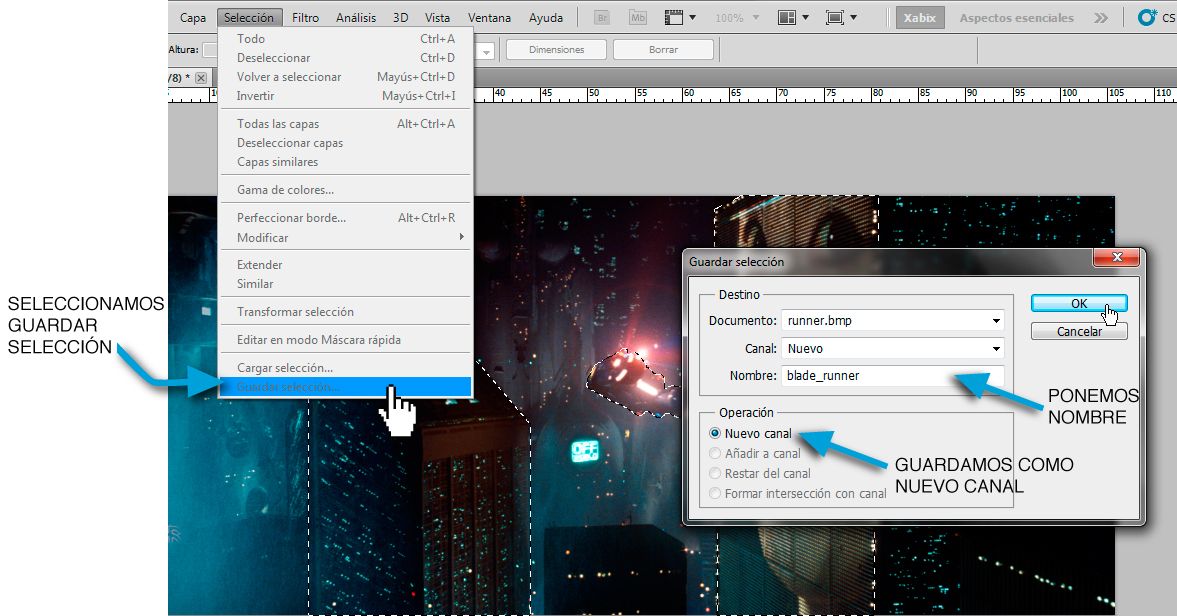Open the Vista menu
1177x616 pixels.
click(437, 17)
